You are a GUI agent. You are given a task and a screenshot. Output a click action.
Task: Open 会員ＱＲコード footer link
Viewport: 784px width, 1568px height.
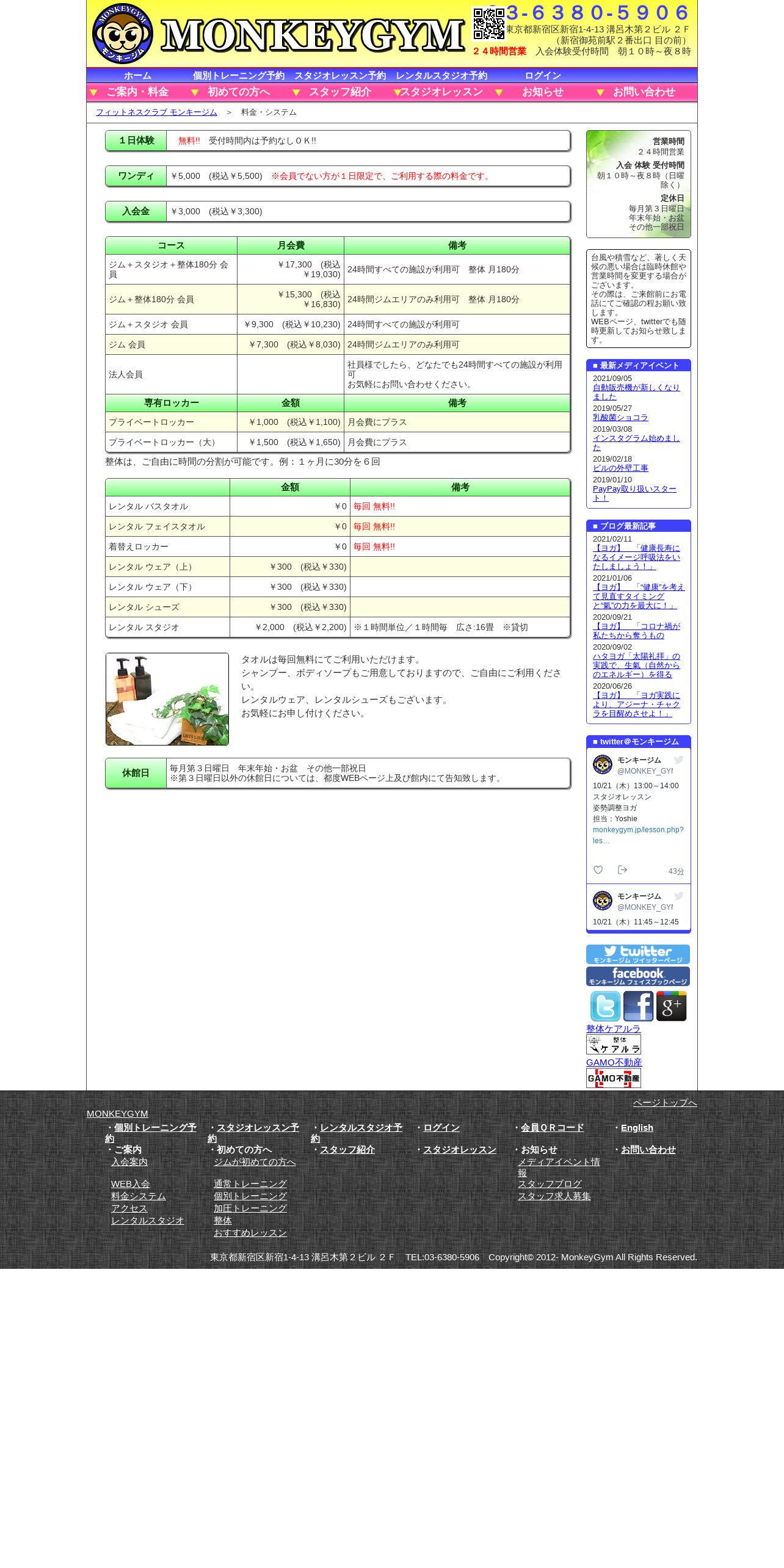pyautogui.click(x=552, y=1128)
